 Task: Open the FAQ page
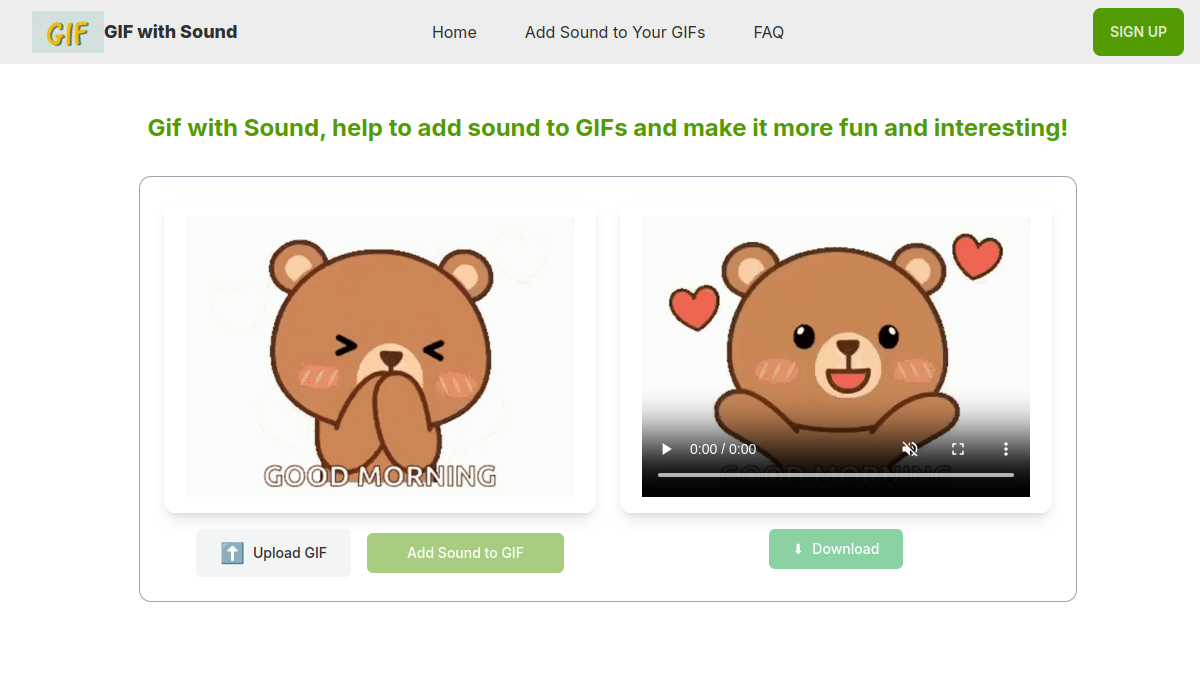(769, 32)
